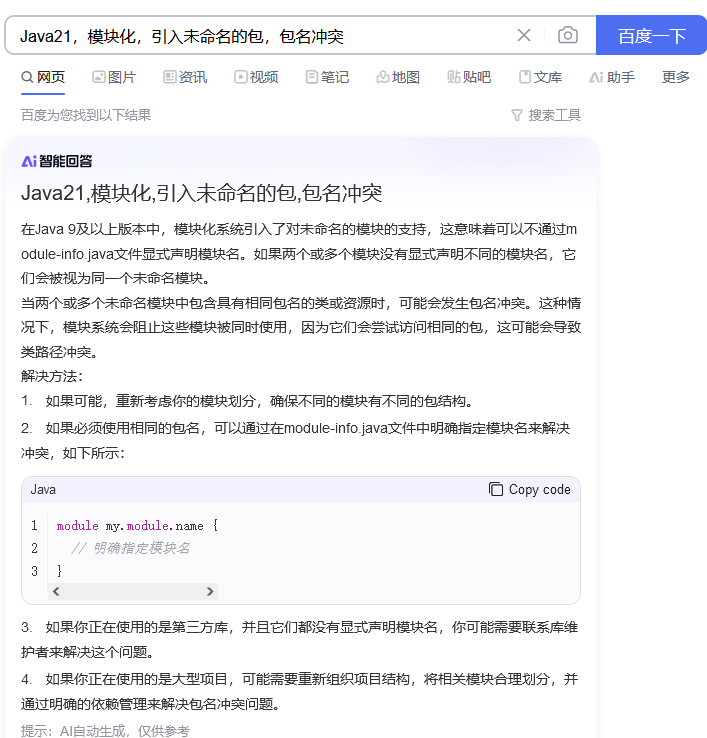Click the 提示:AI自动生成,仅供参考 notice

point(105,730)
